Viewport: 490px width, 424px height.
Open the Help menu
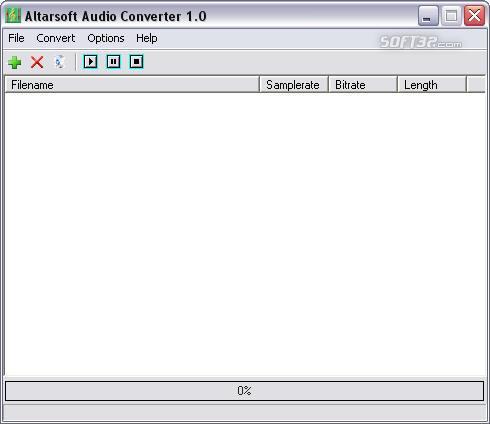147,38
